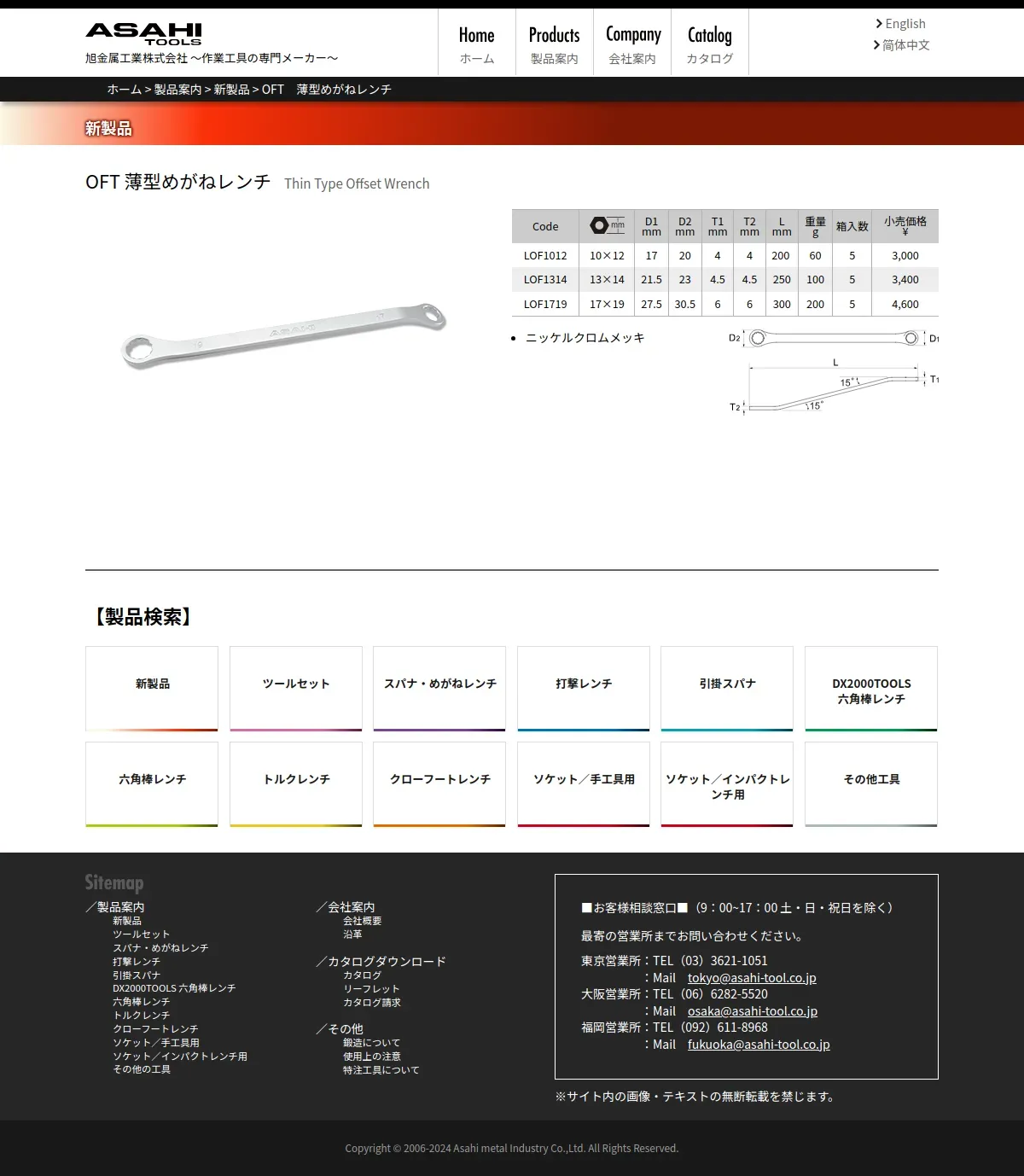Image resolution: width=1024 pixels, height=1176 pixels.
Task: Open the ツールセット product search card
Action: (296, 689)
